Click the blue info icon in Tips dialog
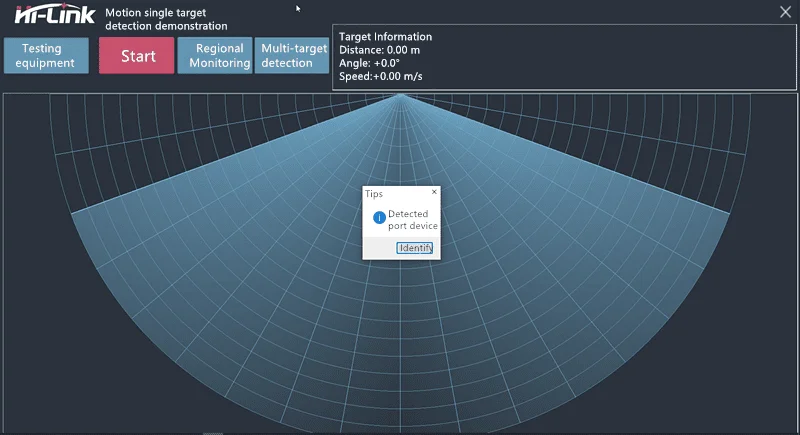The height and width of the screenshot is (435, 800). click(x=379, y=218)
